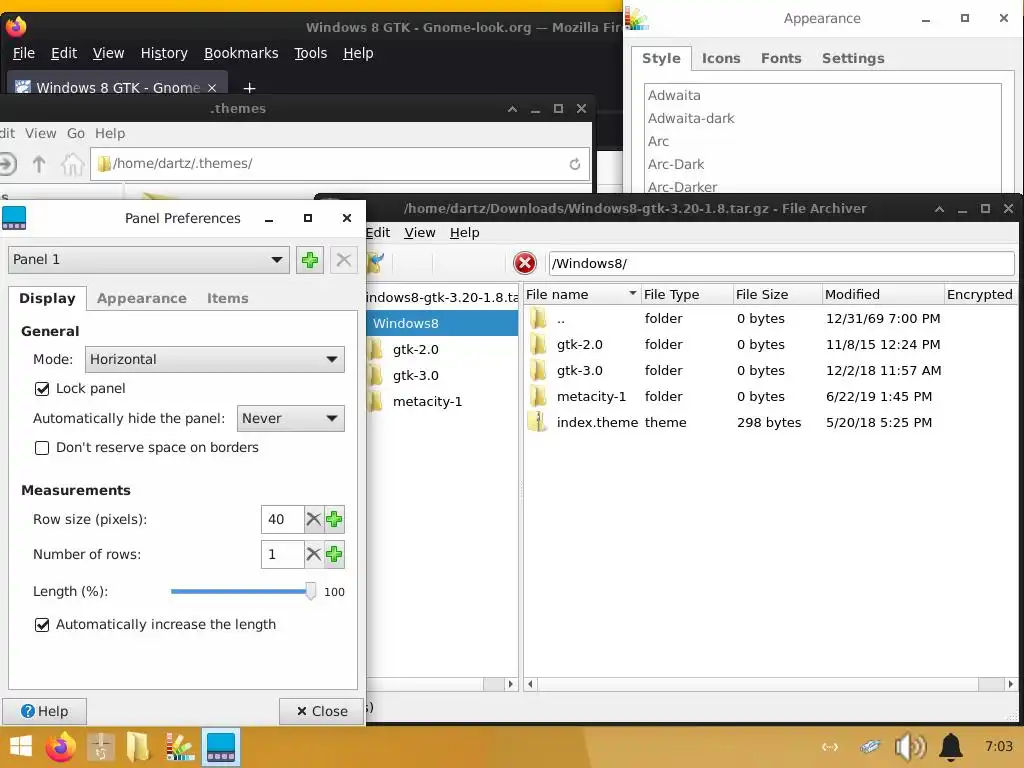The width and height of the screenshot is (1024, 768).
Task: Increase number of rows with green plus
Action: point(334,554)
